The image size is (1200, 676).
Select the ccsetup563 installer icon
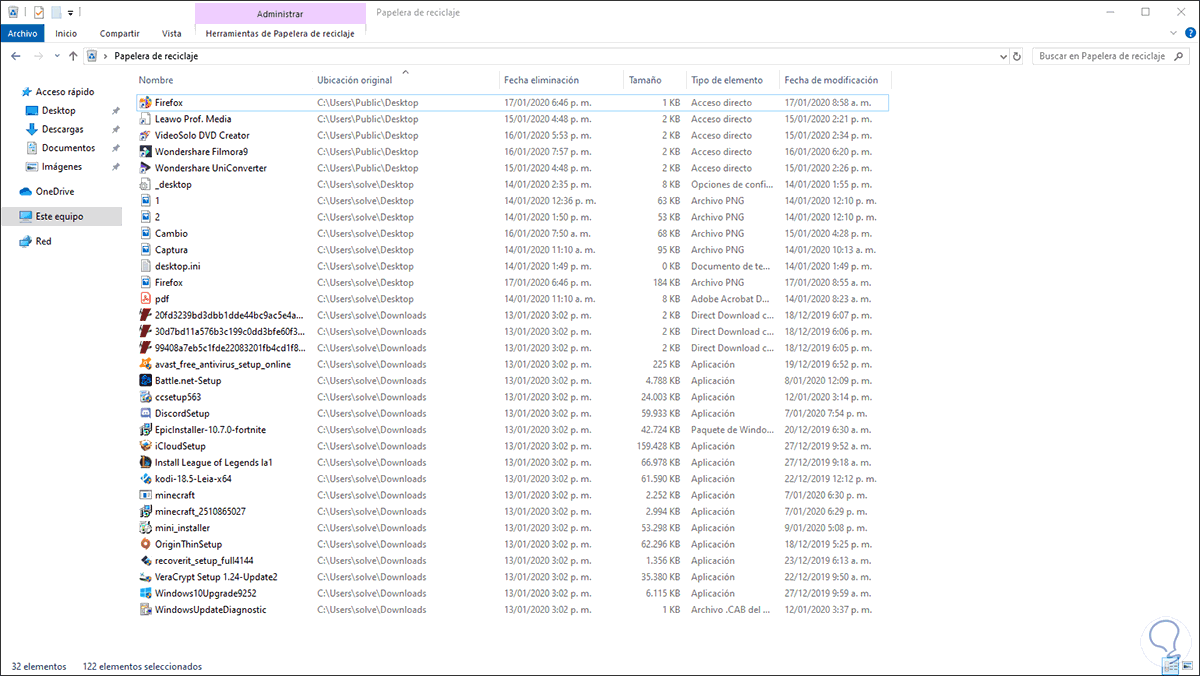145,397
